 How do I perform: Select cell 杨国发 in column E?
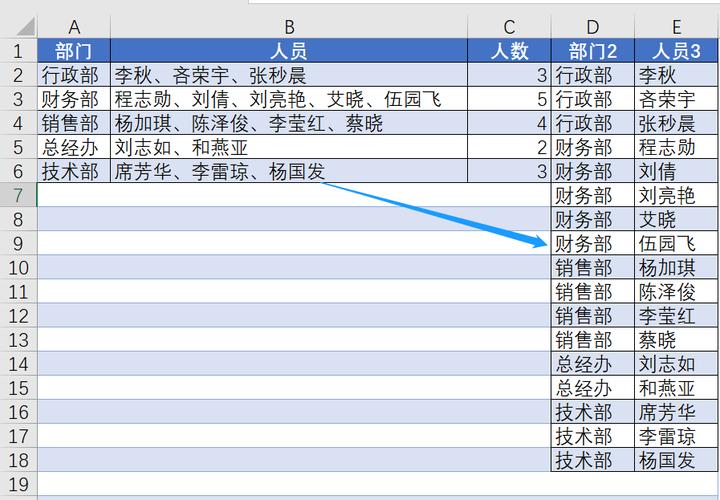pyautogui.click(x=676, y=460)
